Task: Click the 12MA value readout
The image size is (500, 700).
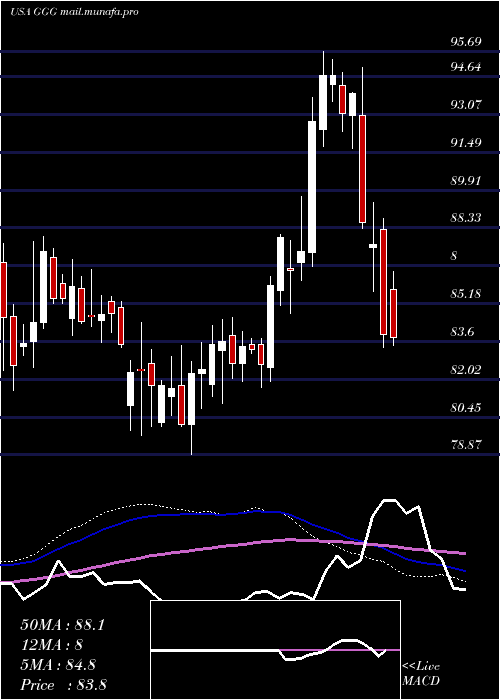Action: (52, 645)
